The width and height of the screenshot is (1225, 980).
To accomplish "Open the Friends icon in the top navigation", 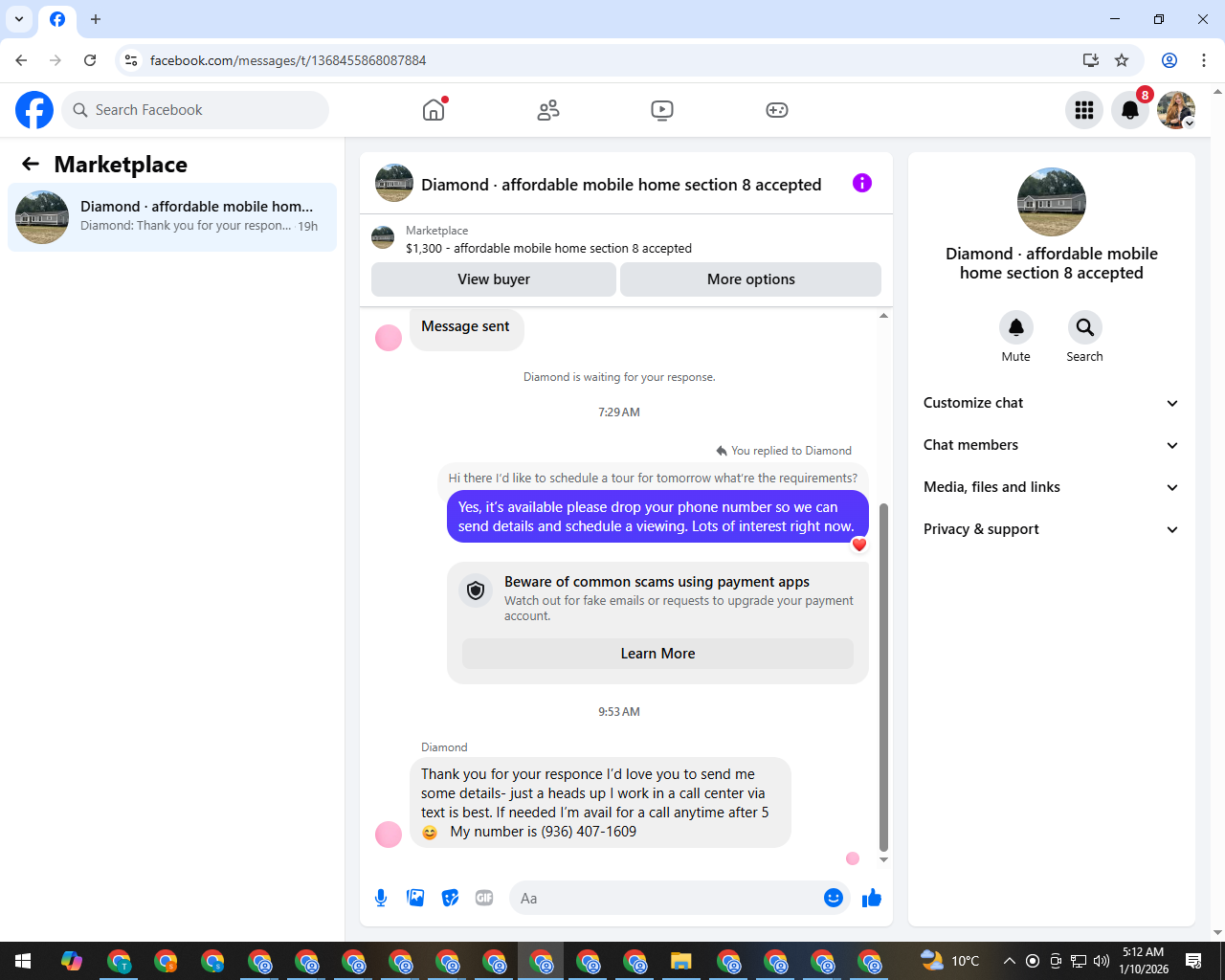I will pos(548,110).
